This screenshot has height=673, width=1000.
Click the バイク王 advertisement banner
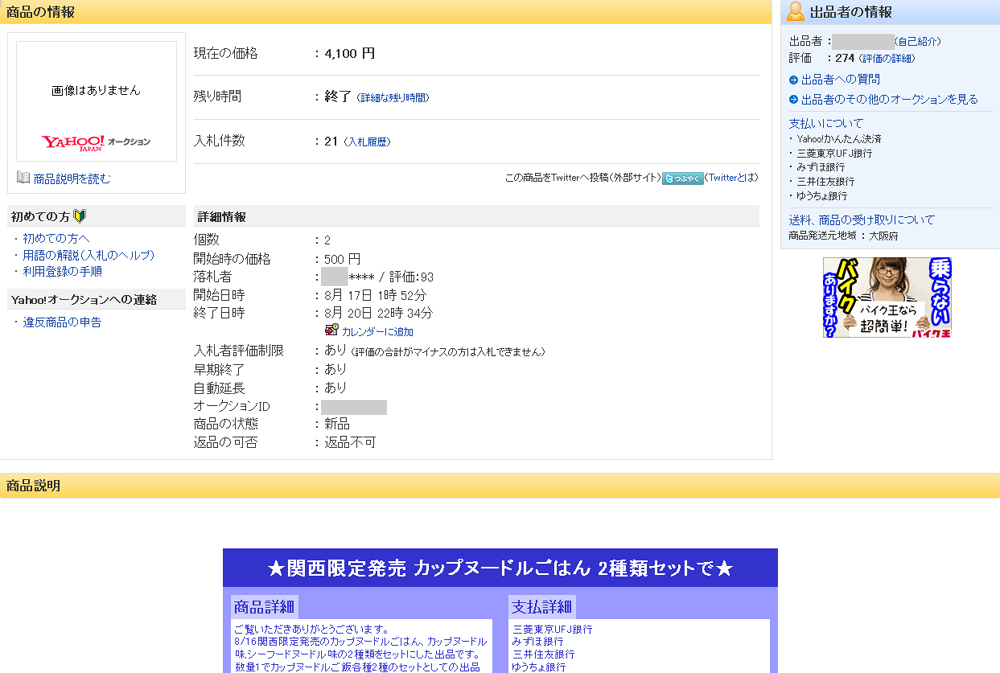point(887,297)
